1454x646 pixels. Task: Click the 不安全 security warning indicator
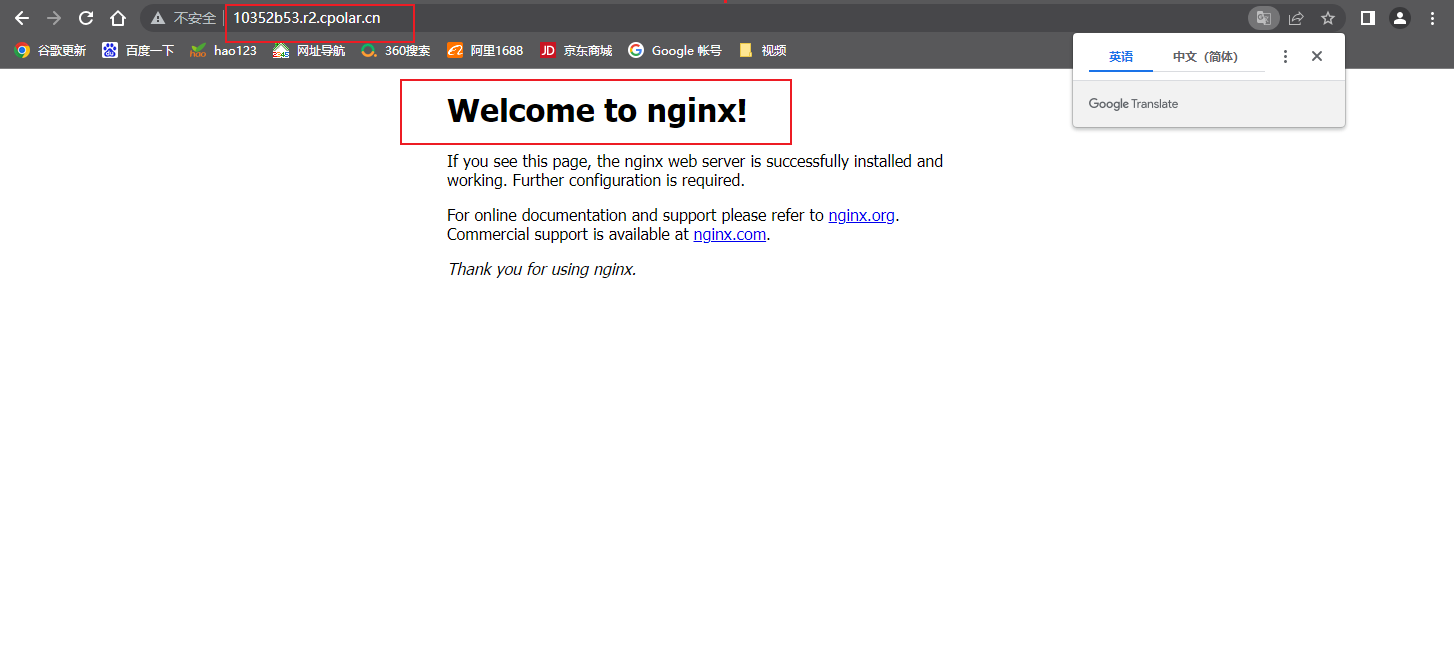183,18
